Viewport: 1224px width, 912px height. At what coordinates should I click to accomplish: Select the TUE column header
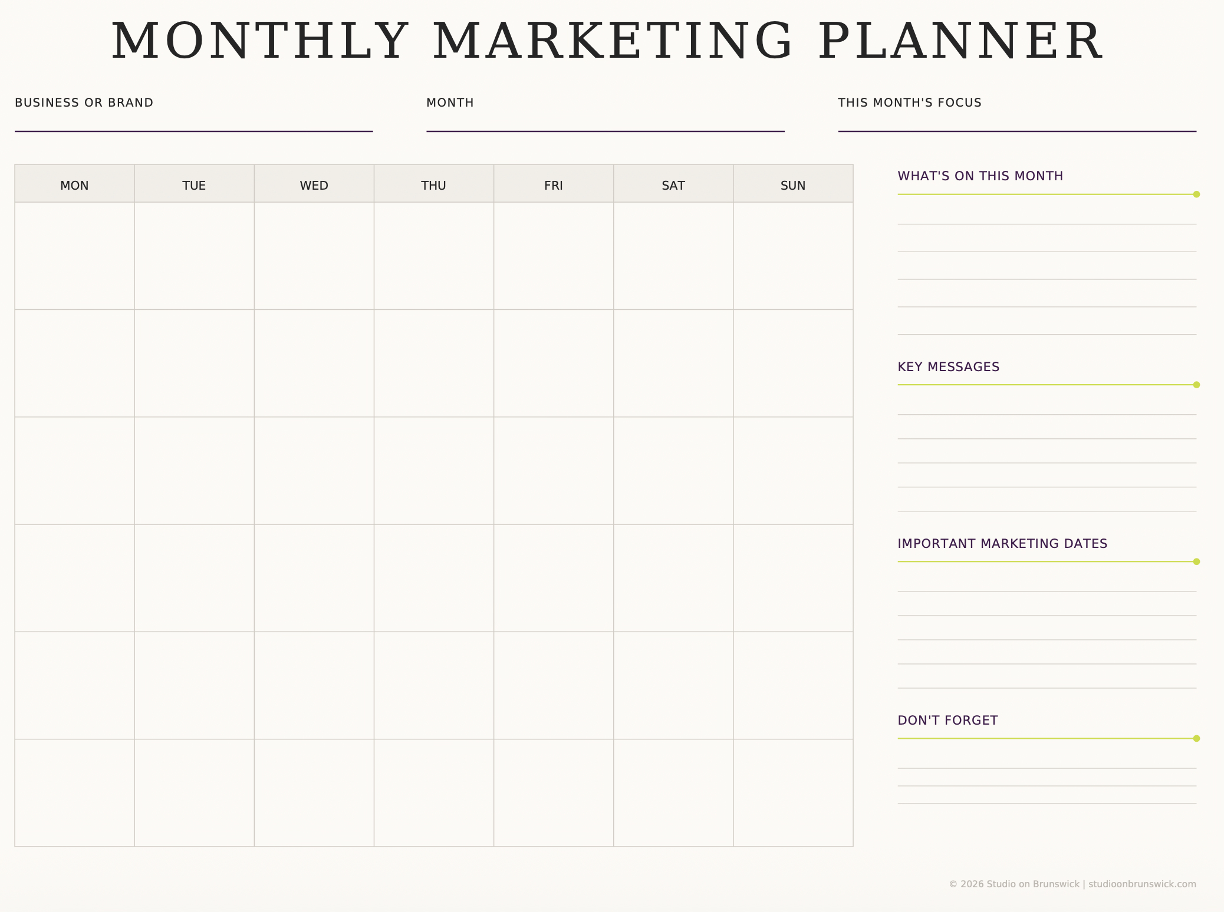click(x=194, y=184)
